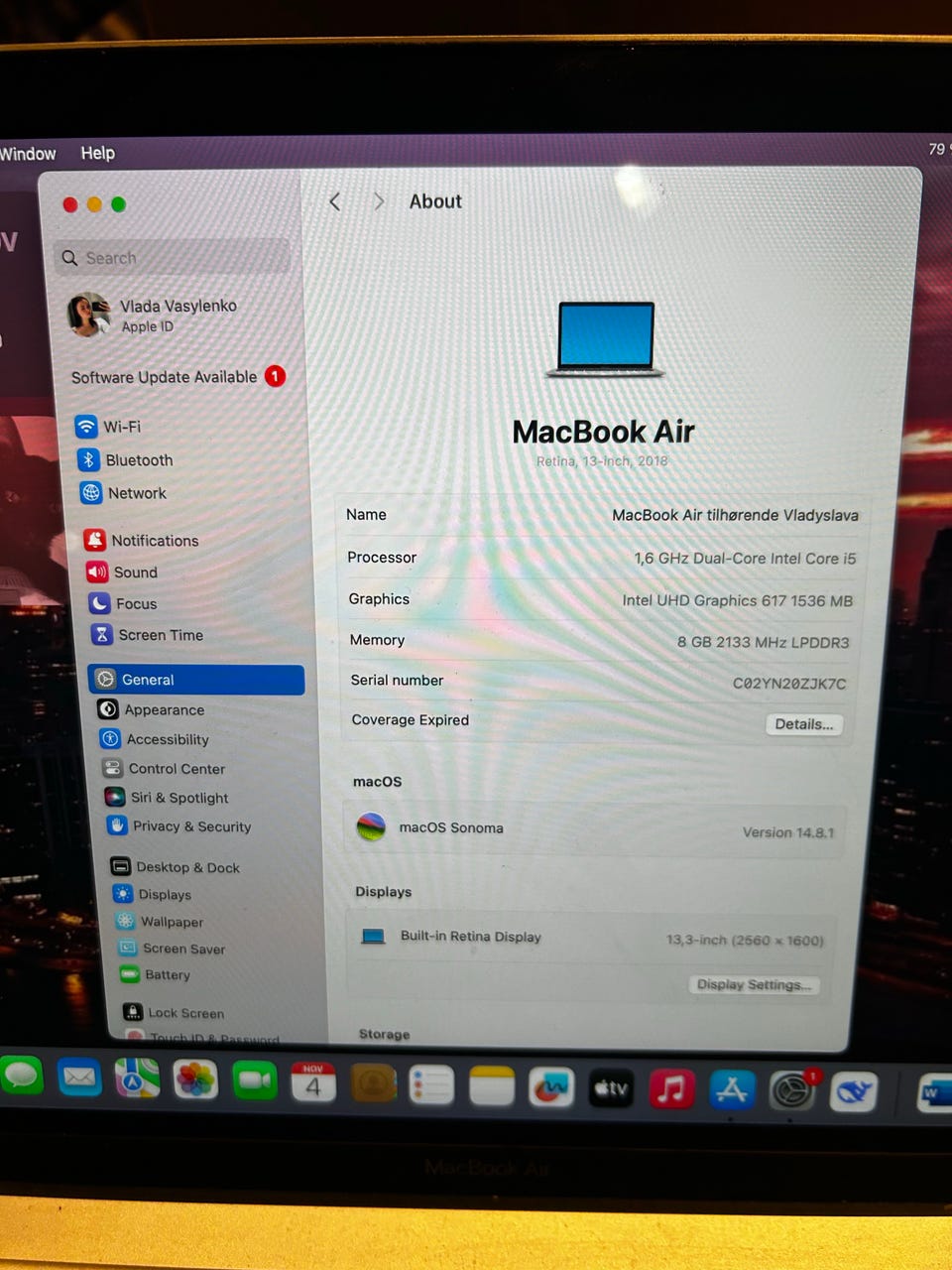This screenshot has height=1270, width=952.
Task: Open the Window menu
Action: click(x=28, y=154)
